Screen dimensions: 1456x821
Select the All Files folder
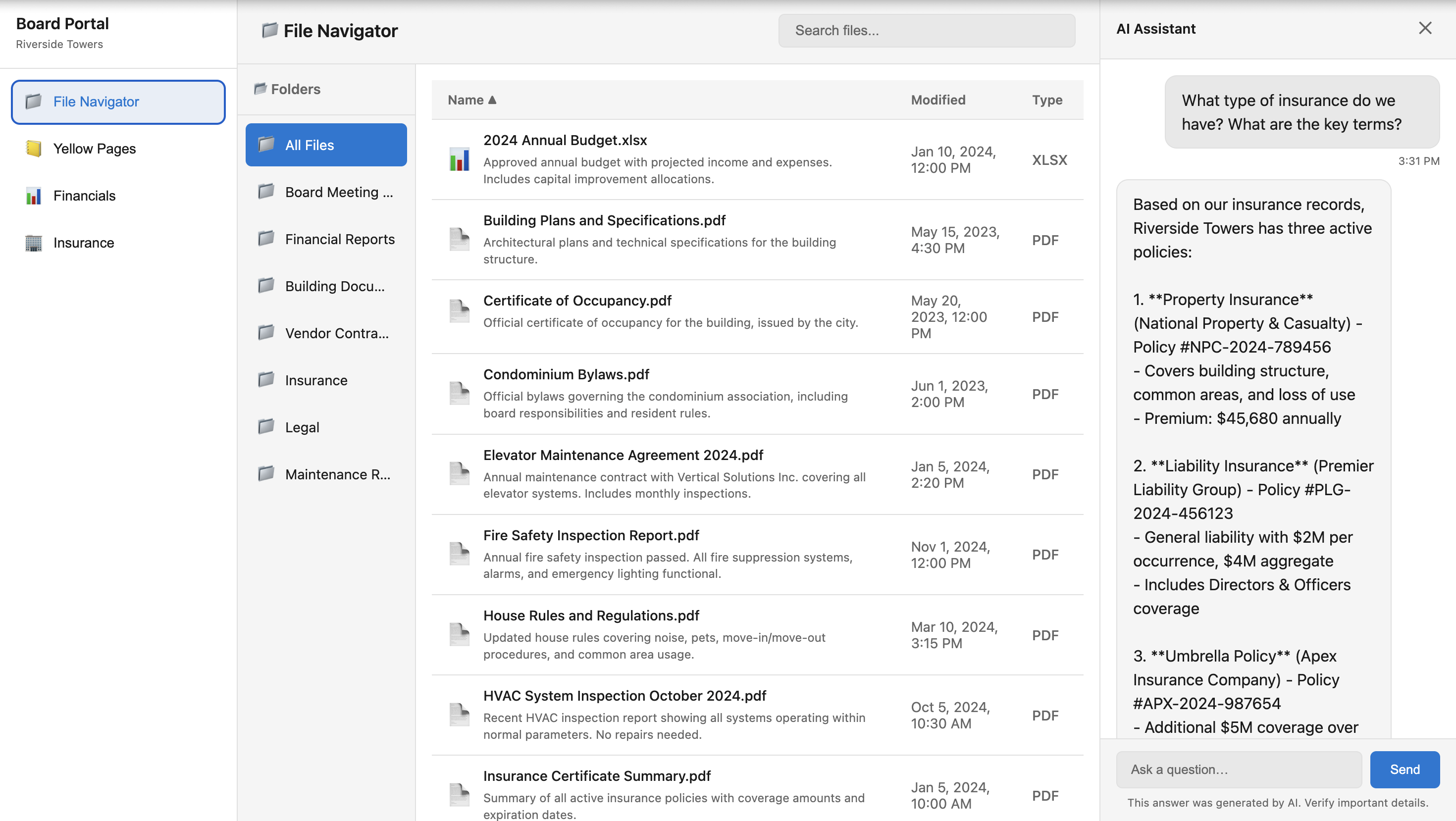tap(326, 145)
